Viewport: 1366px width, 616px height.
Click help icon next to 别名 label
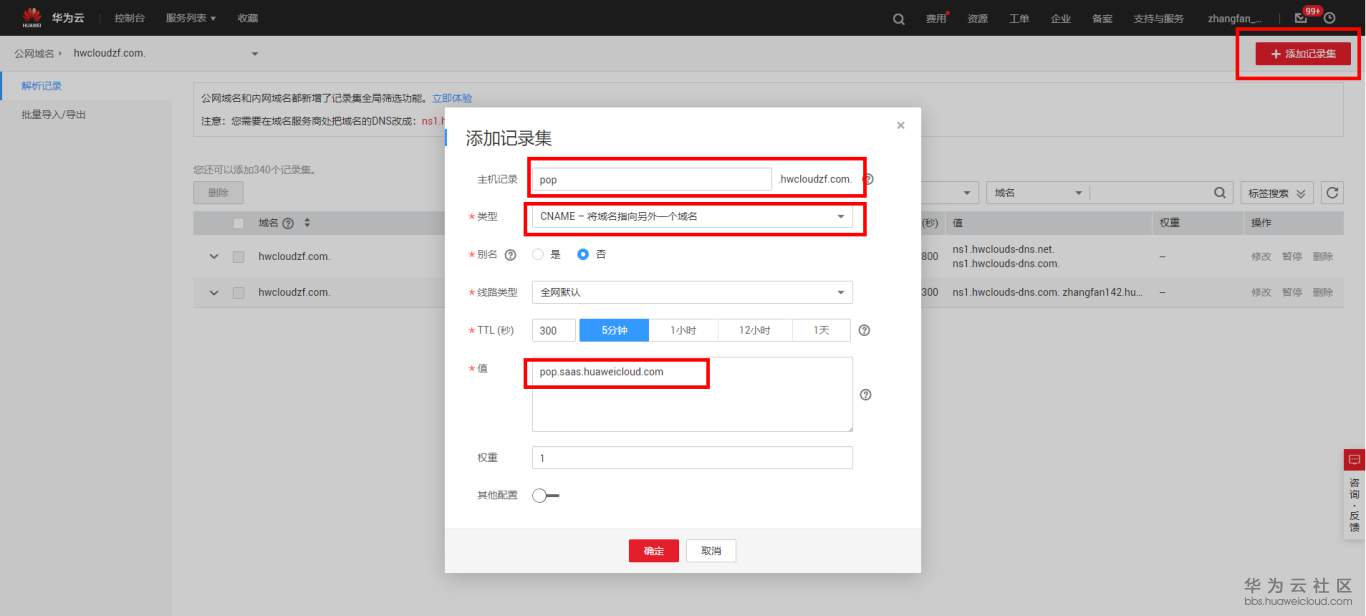tap(511, 255)
